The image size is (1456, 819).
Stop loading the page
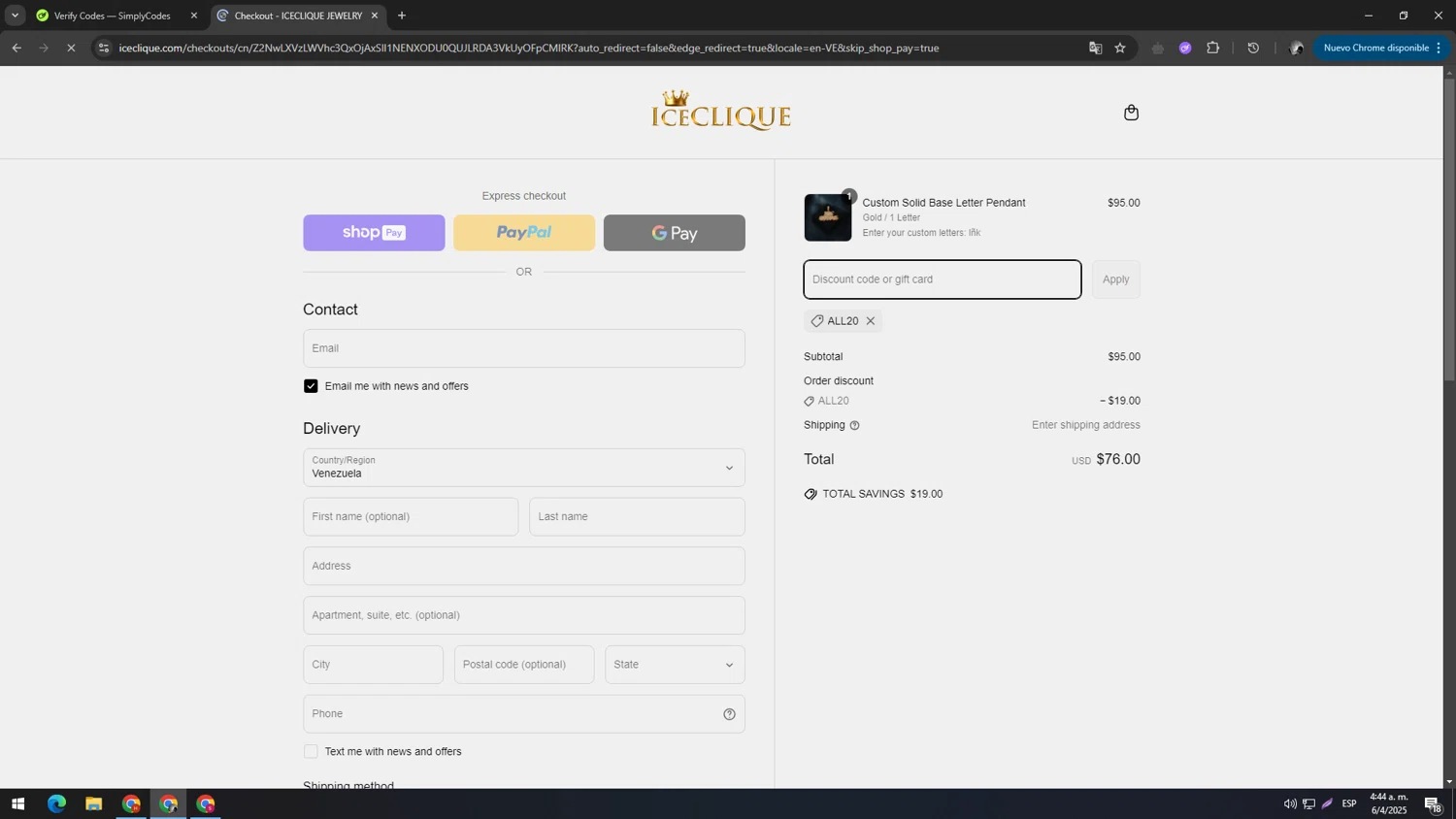(71, 48)
